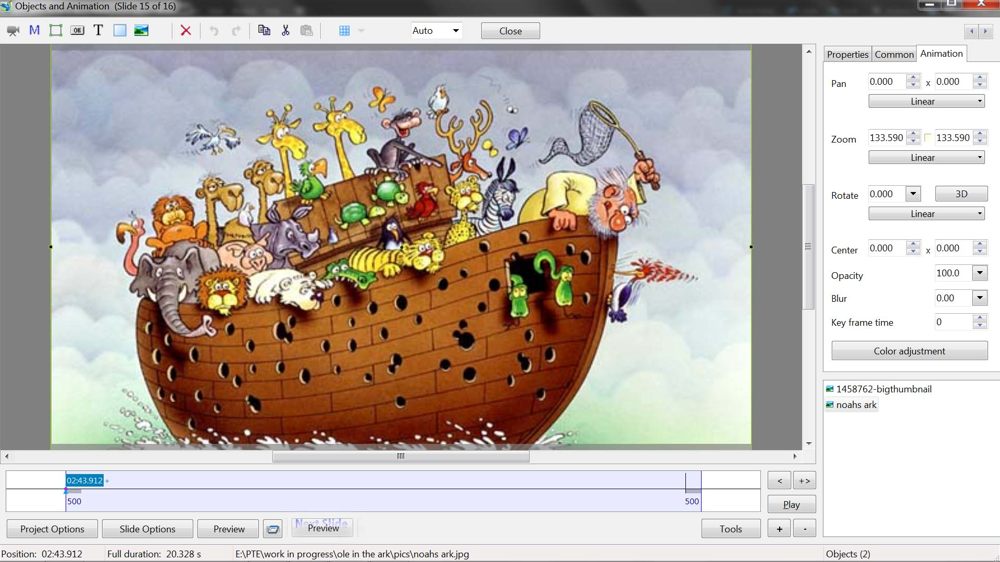Screen dimensions: 1000x562
Task: Adjust the Pan X stepper arrows
Action: [x=913, y=82]
